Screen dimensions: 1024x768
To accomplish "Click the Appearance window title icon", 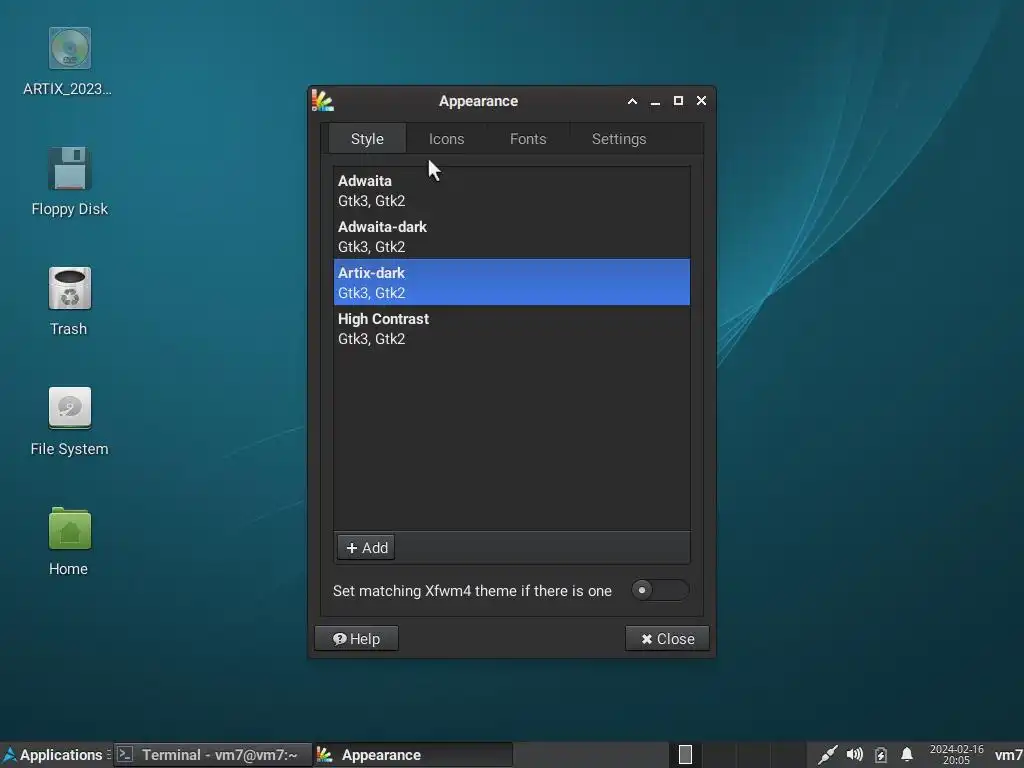I will point(323,101).
